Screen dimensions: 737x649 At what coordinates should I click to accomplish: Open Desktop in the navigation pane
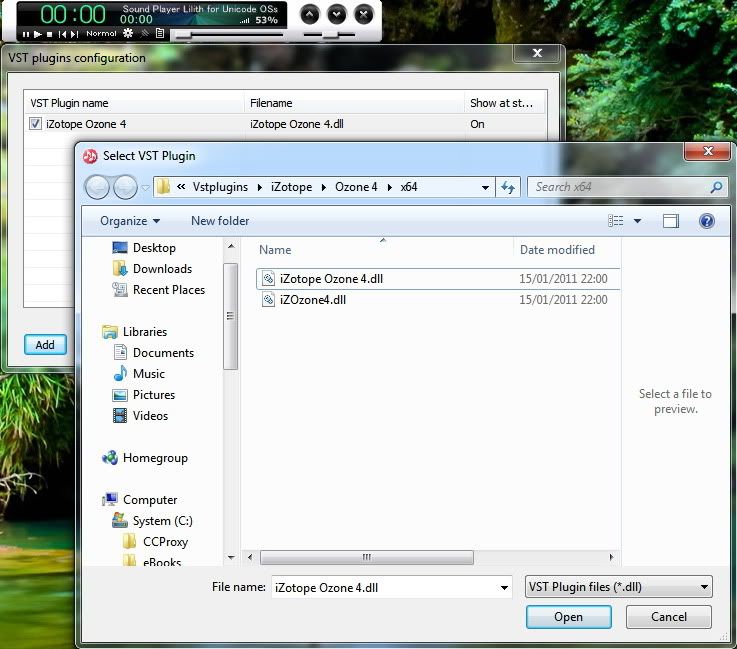(145, 248)
